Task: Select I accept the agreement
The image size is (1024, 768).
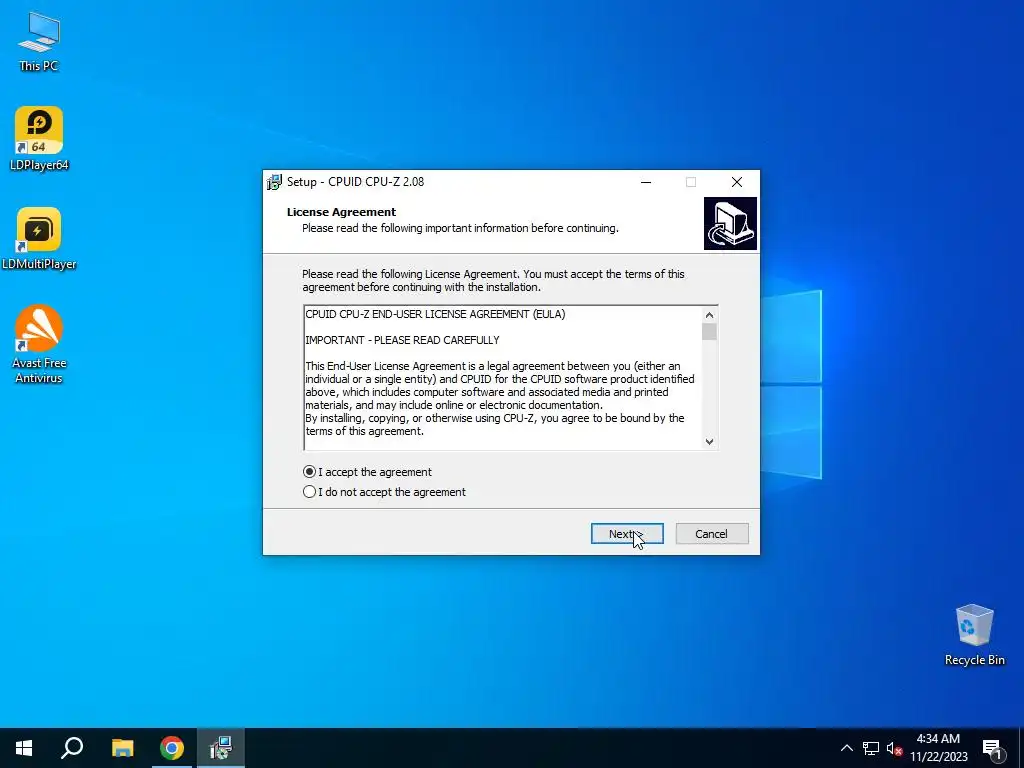Action: (x=368, y=472)
